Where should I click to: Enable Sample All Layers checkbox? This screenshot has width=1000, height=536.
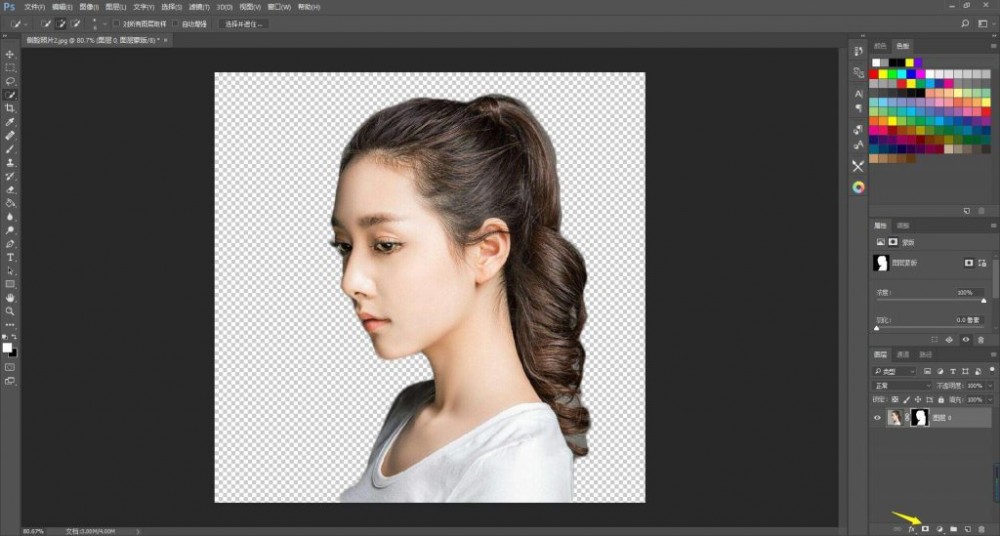[115, 23]
